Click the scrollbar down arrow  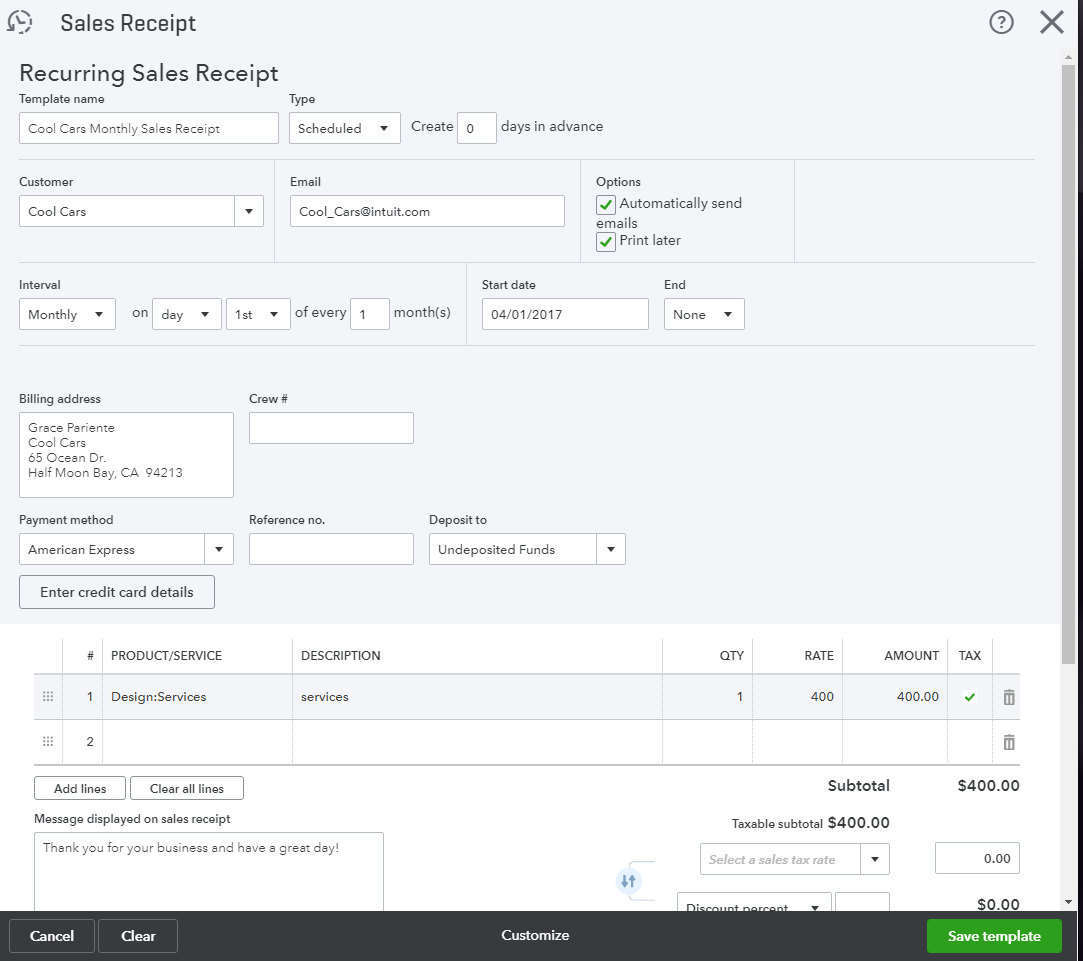[1068, 902]
